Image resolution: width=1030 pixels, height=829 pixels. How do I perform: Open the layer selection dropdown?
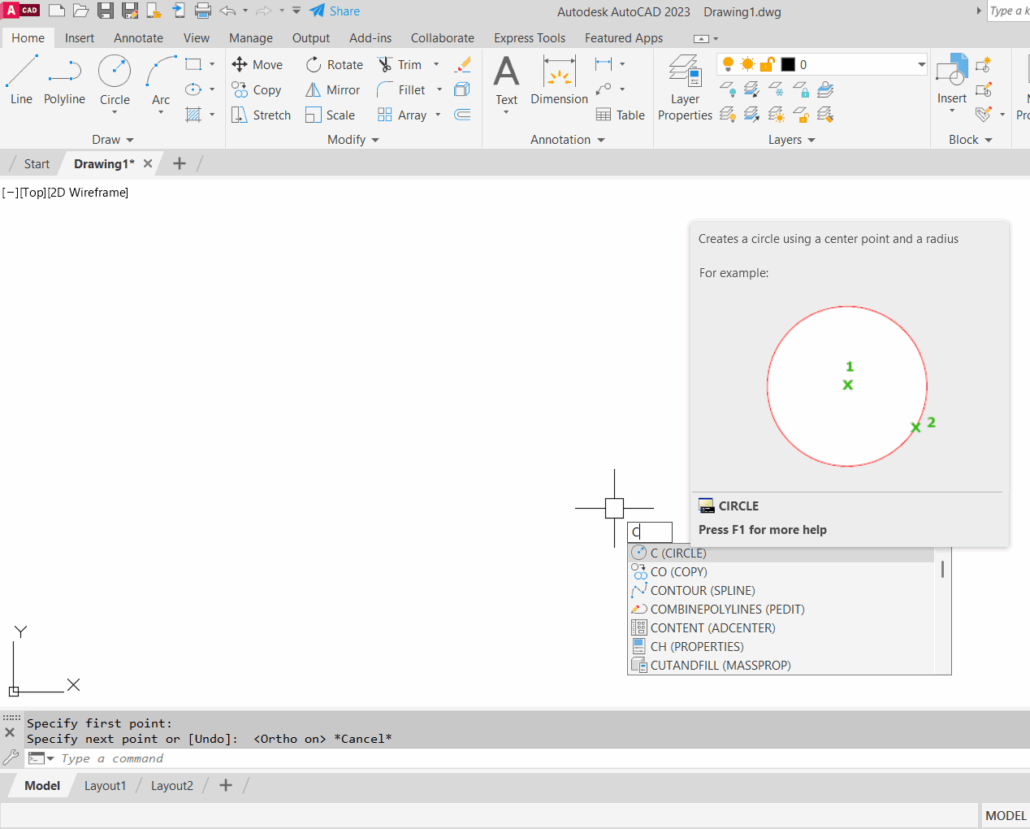[921, 65]
